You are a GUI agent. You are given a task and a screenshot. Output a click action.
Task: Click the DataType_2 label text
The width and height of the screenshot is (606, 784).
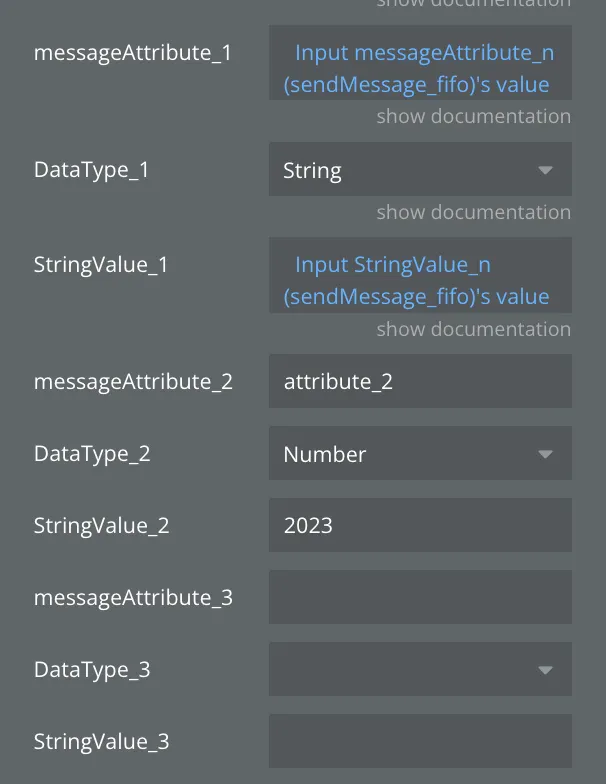[x=92, y=454]
